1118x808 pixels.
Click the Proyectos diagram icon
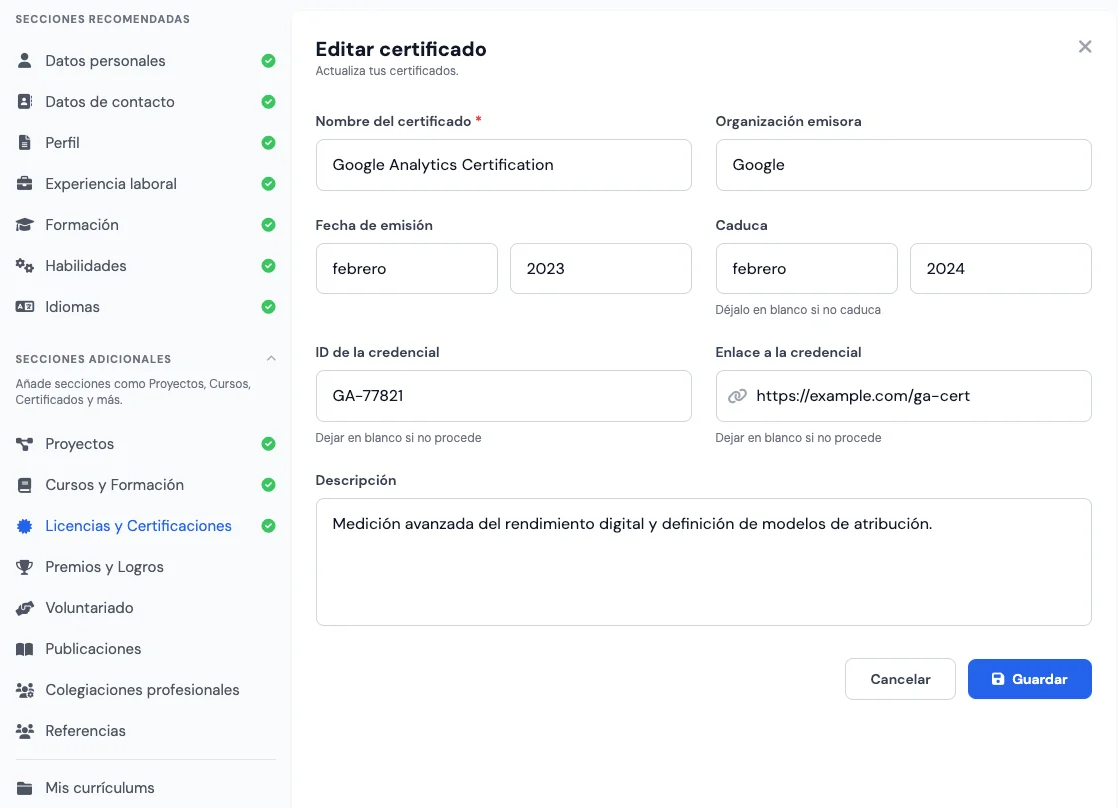click(x=24, y=444)
